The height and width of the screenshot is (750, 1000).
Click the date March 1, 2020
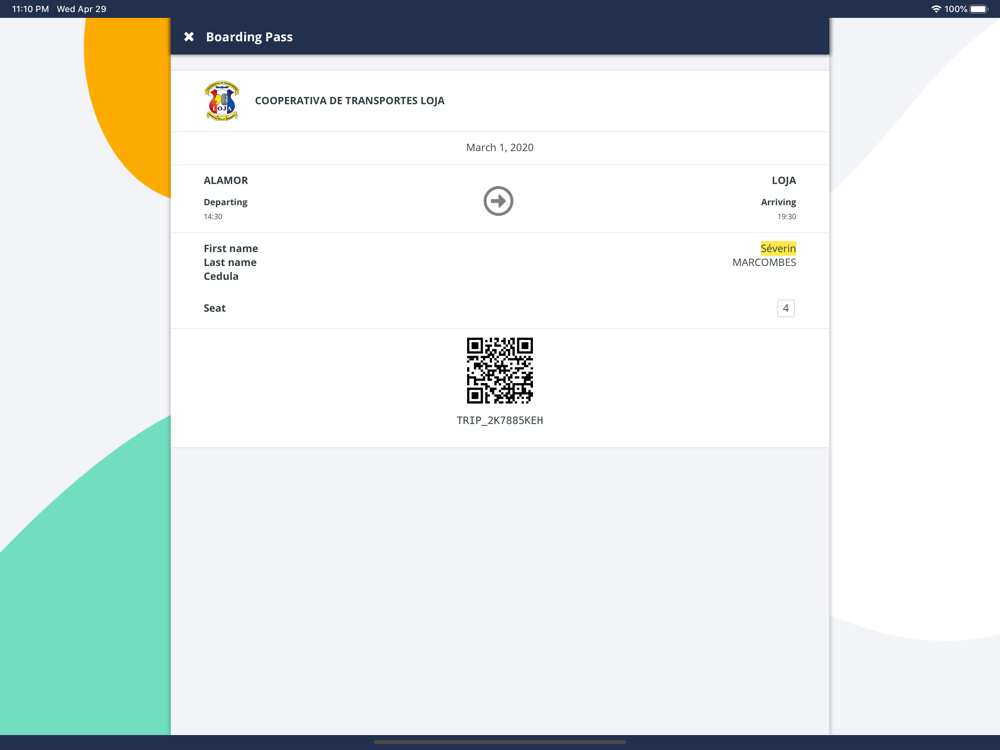[500, 147]
